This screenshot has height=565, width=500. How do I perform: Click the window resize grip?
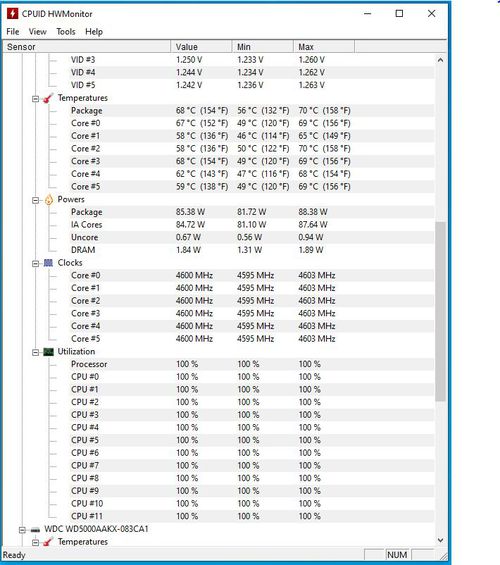coord(443,556)
